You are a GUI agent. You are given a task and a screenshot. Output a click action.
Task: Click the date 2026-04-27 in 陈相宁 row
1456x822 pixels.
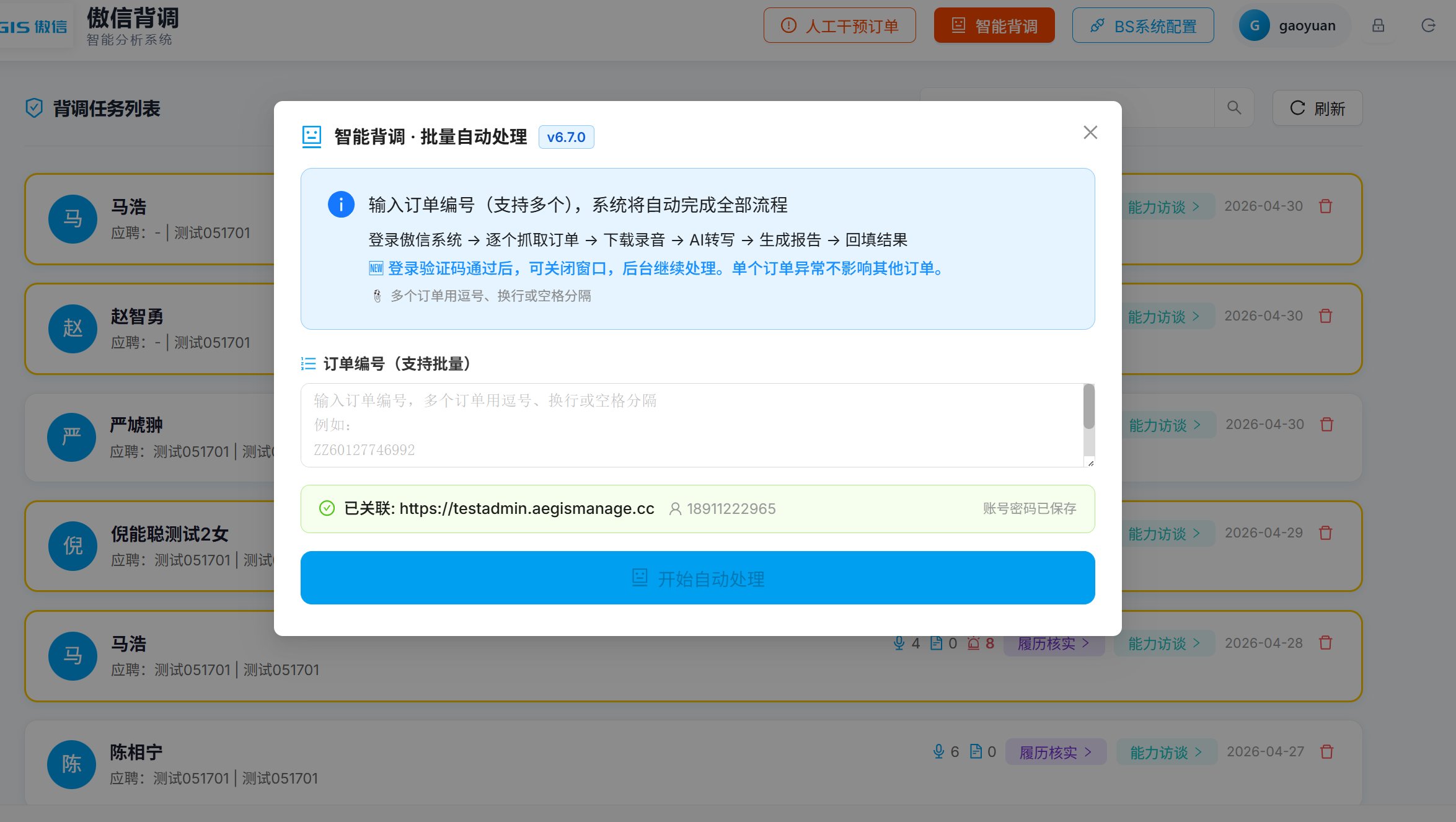(1265, 751)
